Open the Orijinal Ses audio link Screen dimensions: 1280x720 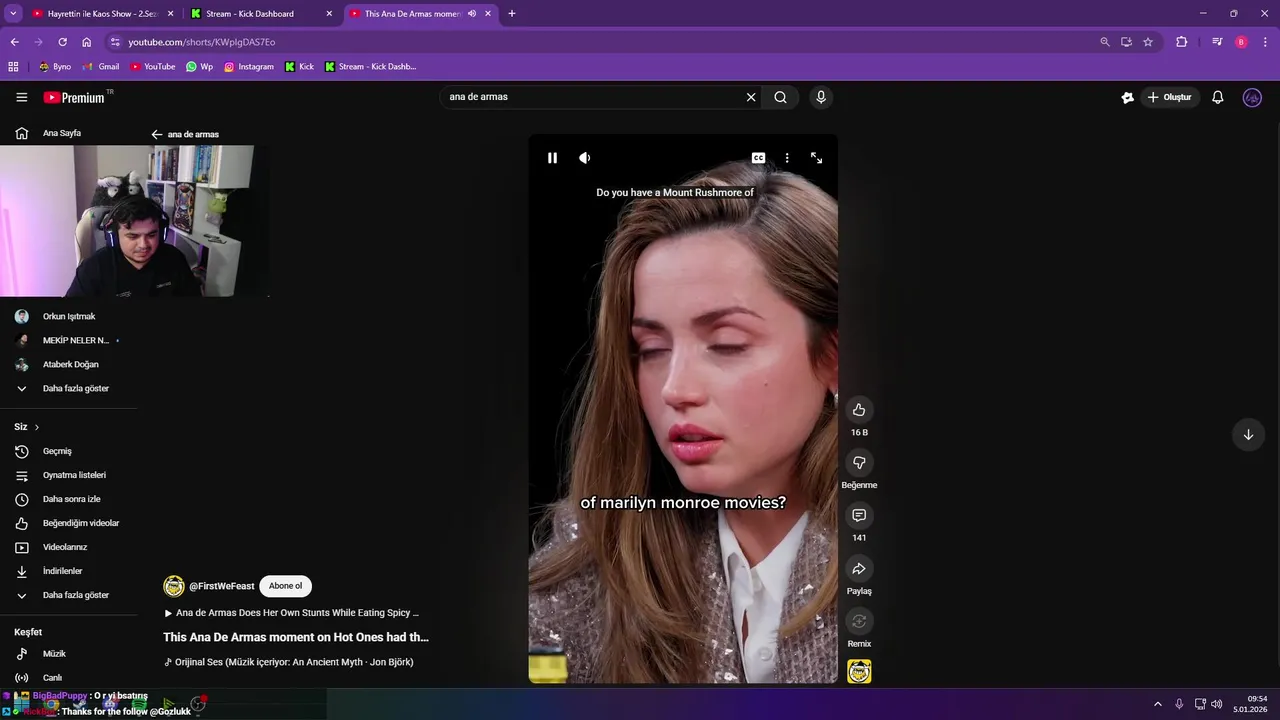289,662
